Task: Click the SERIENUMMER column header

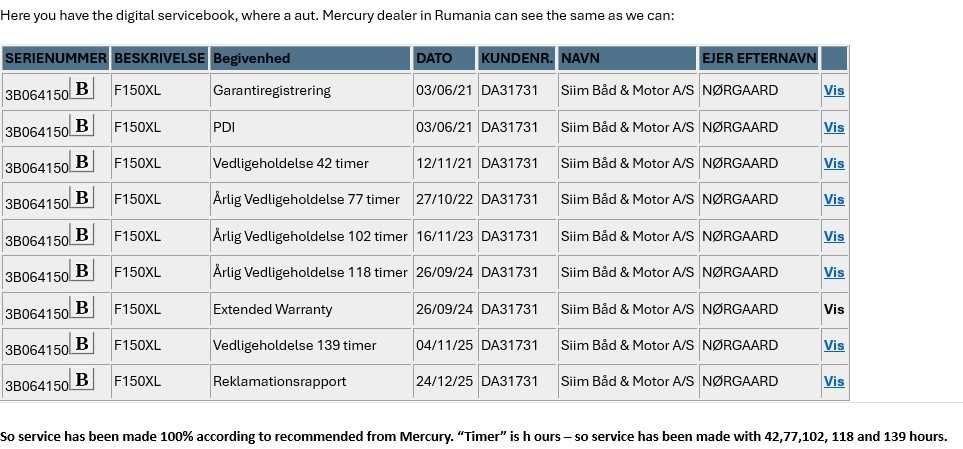Action: [56, 58]
